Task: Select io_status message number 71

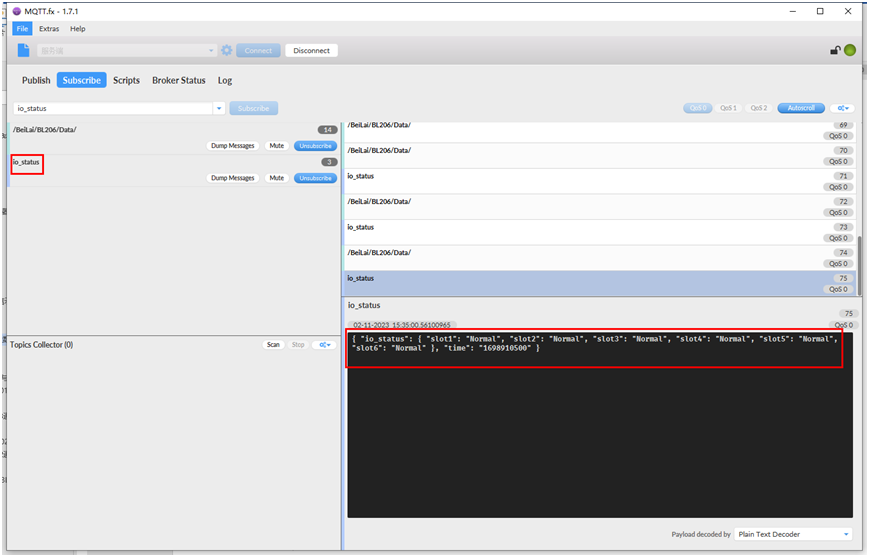Action: pos(599,181)
